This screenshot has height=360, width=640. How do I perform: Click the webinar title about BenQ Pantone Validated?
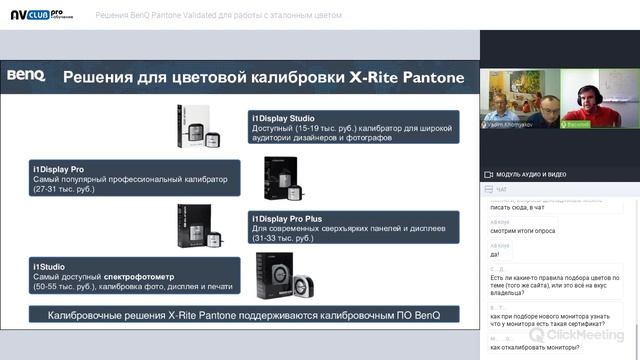[218, 15]
